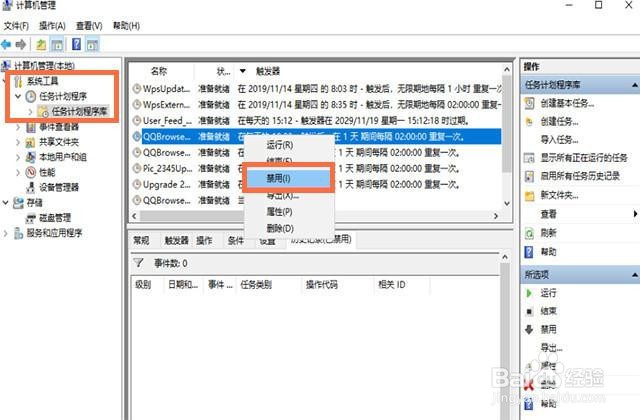Screen dimensions: 640x420
Task: Expand 服务和应用程序 node
Action: tap(6, 233)
